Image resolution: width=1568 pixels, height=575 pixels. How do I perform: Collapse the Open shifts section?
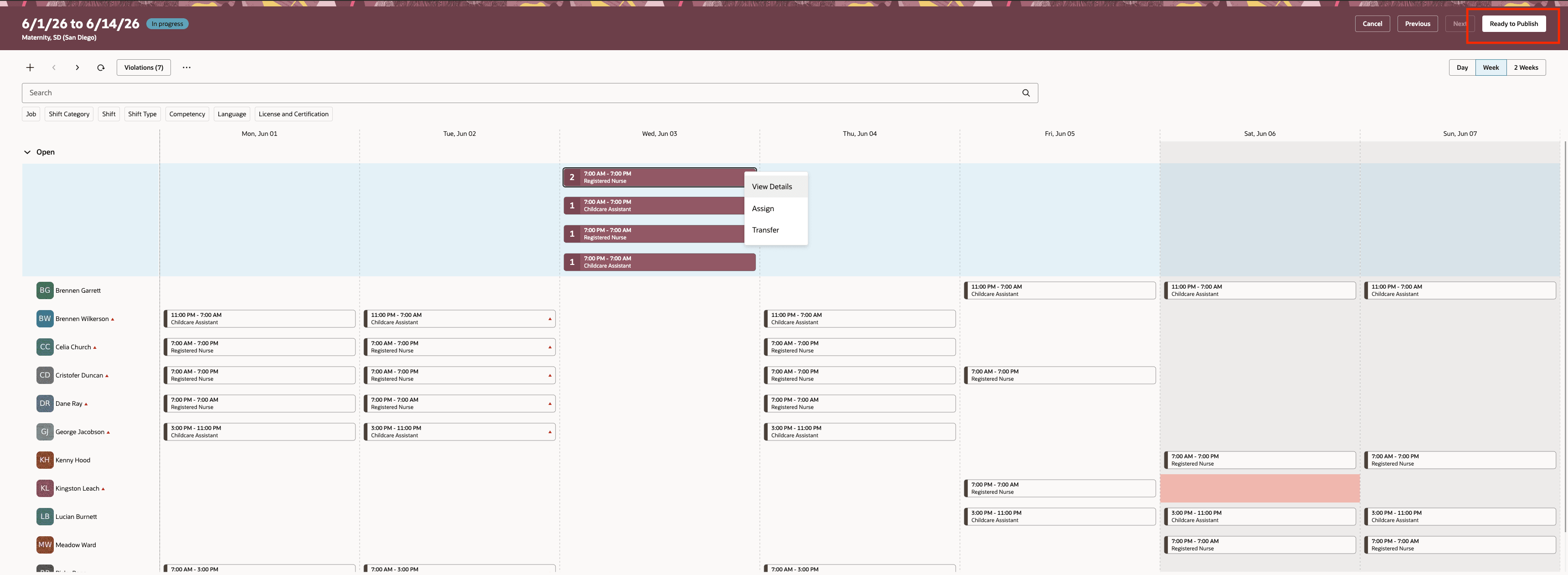point(27,152)
